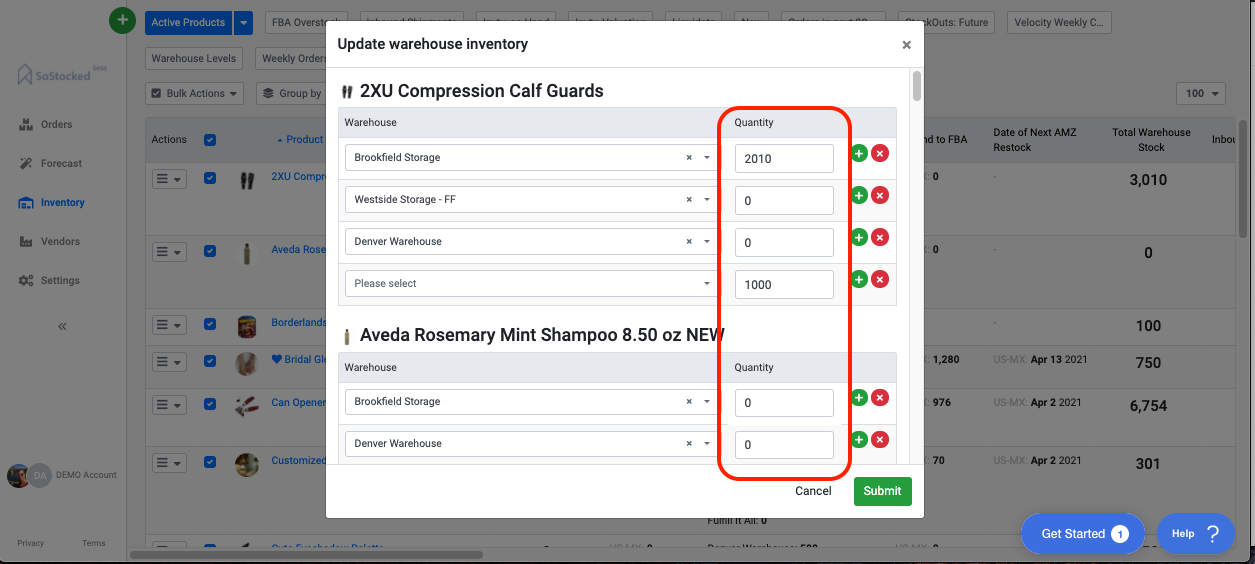1255x564 pixels.
Task: Click the dialog's vertical scrollbar
Action: pos(917,86)
